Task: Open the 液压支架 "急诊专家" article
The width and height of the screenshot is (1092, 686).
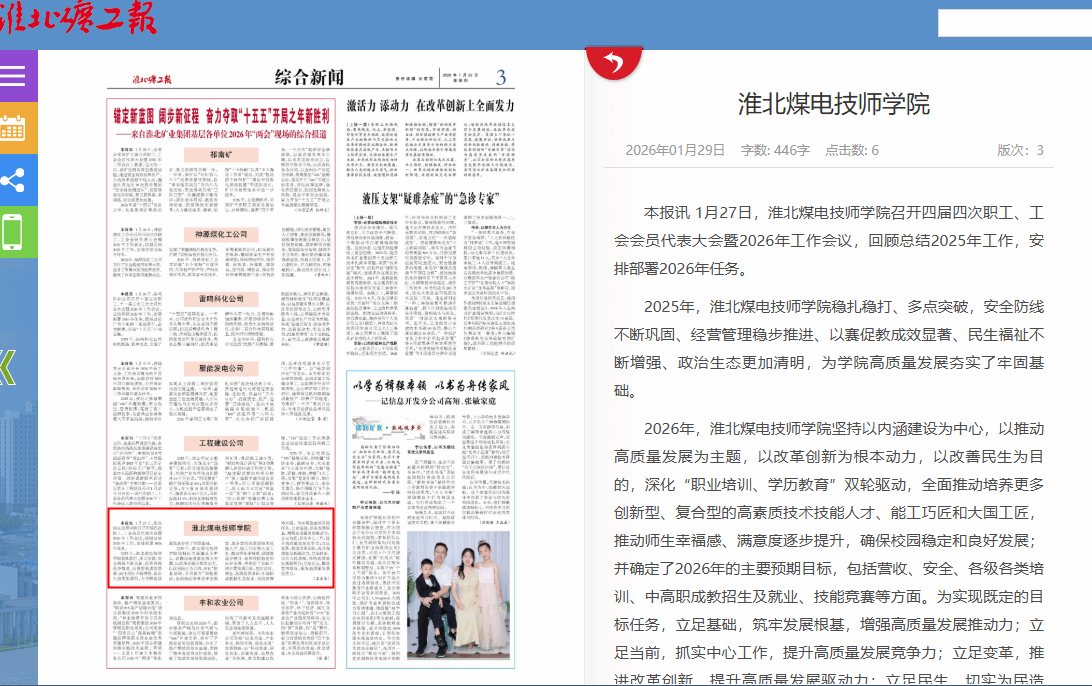Action: point(431,197)
